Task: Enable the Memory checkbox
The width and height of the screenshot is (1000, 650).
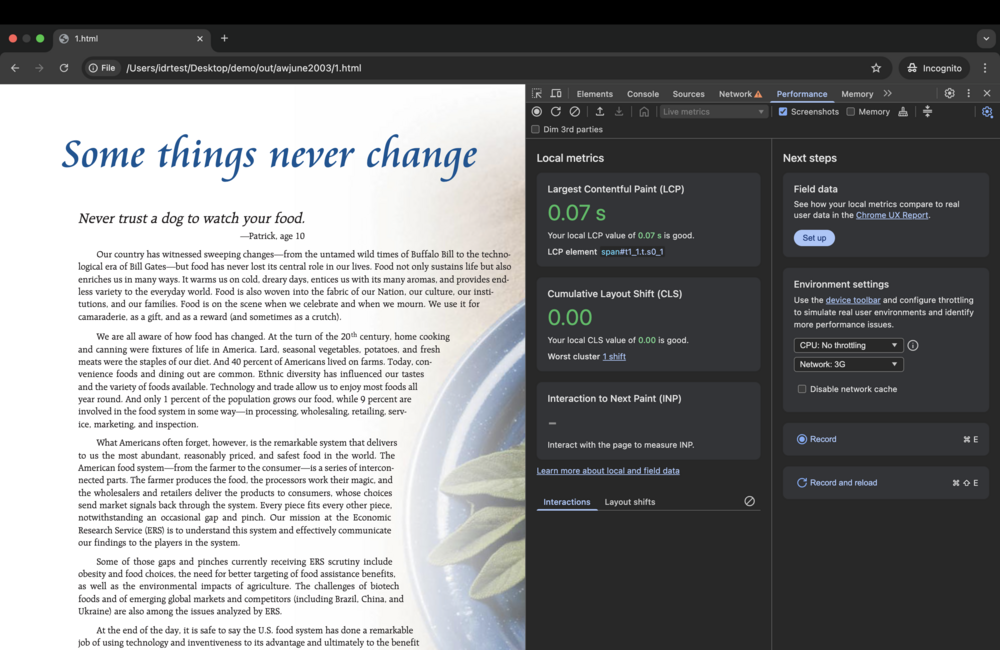Action: coord(851,112)
